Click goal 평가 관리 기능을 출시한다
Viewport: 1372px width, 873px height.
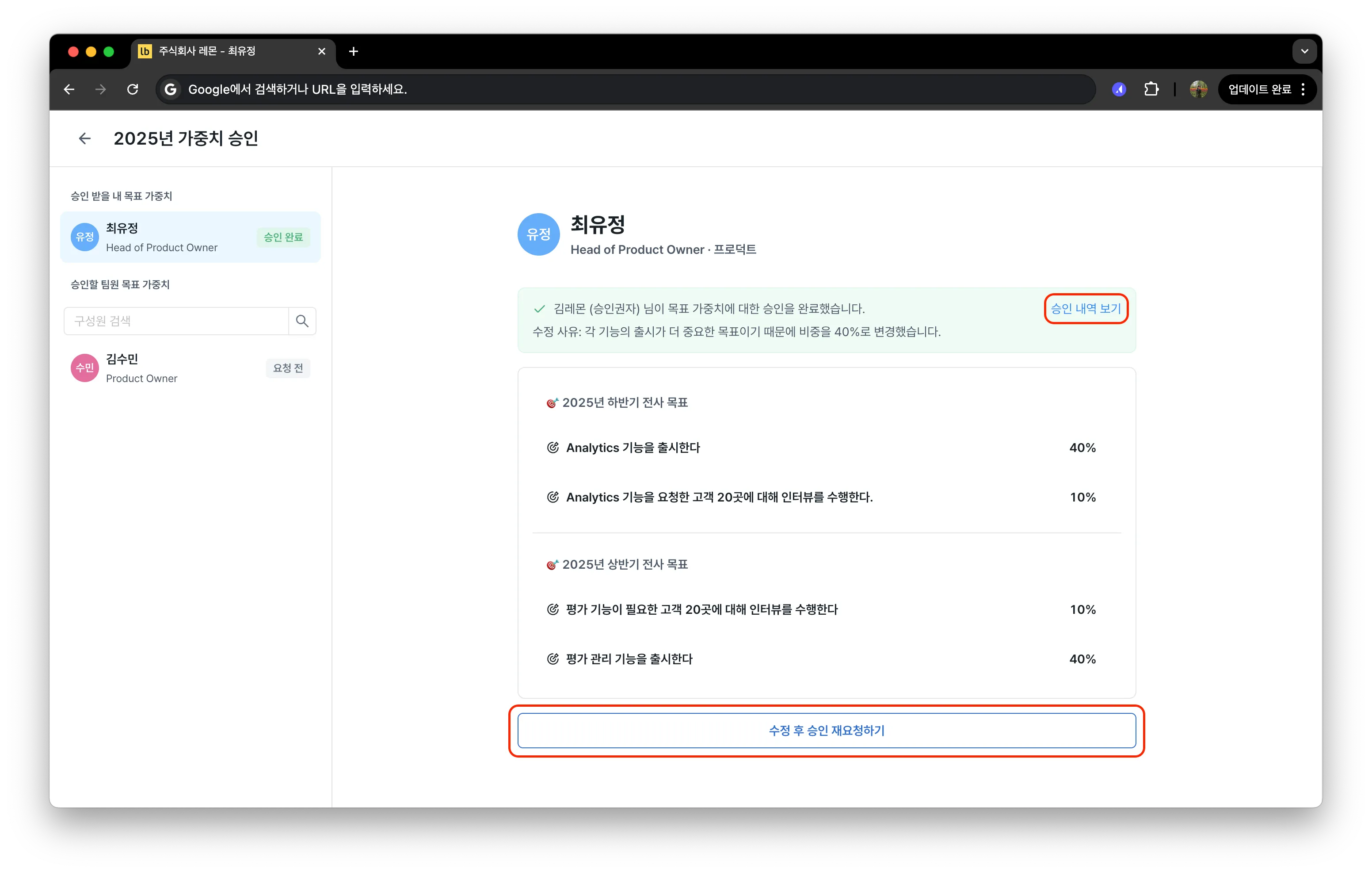[x=629, y=660]
